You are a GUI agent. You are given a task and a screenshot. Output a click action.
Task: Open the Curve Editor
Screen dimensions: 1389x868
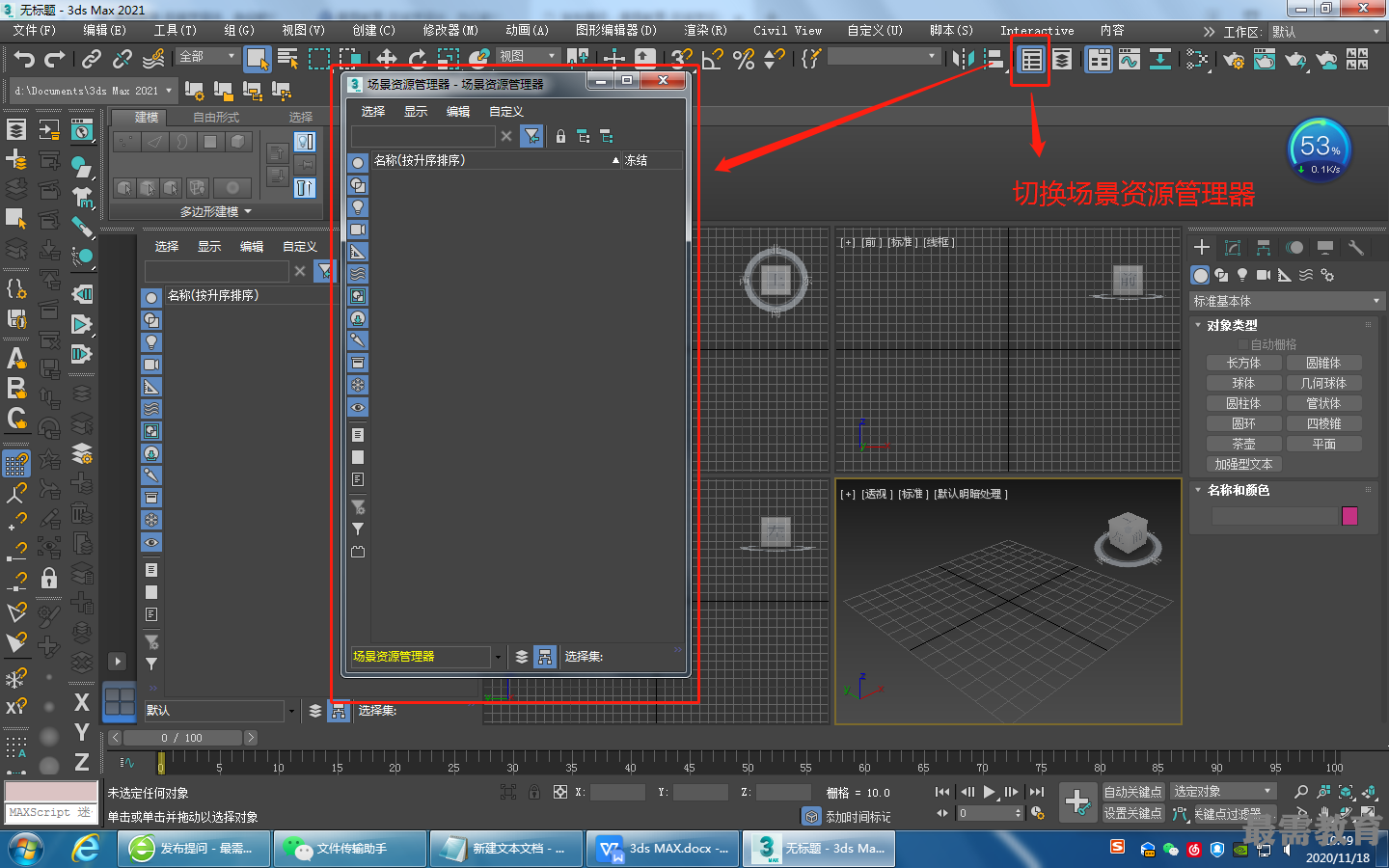[x=1130, y=60]
